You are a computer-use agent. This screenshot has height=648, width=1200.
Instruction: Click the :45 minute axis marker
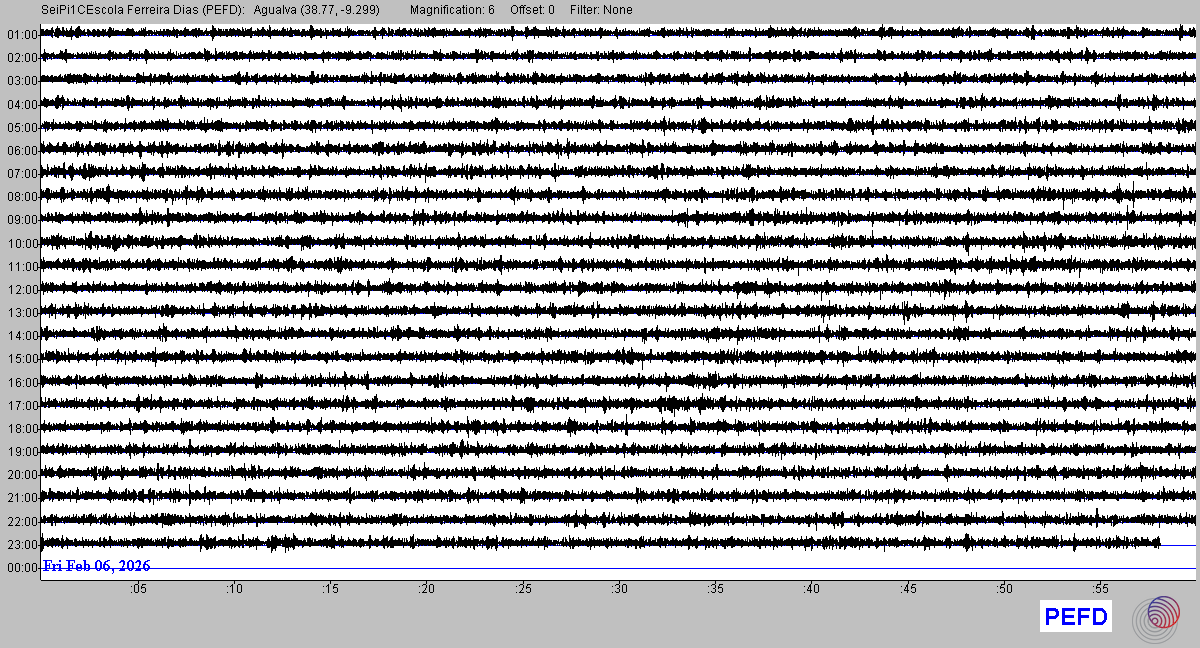tap(908, 590)
